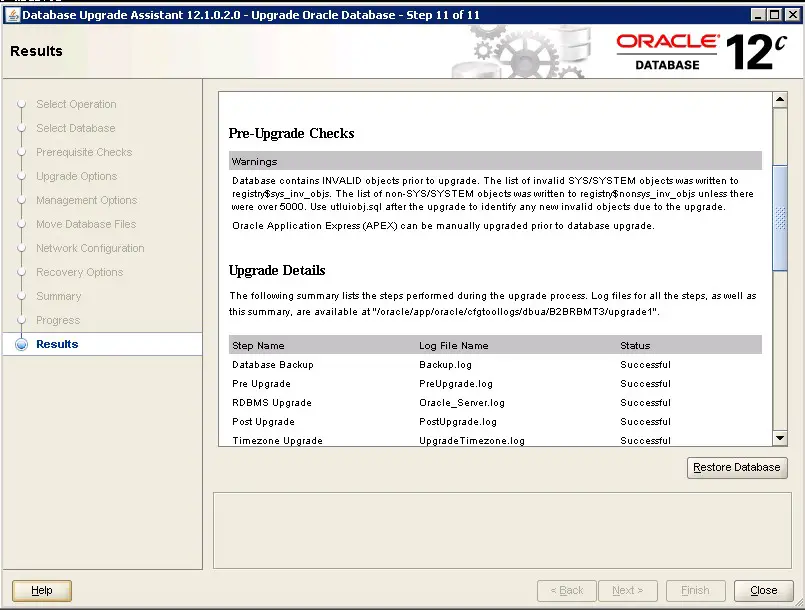The height and width of the screenshot is (610, 805).
Task: Click the results pane scrollbar thumb
Action: (780, 218)
